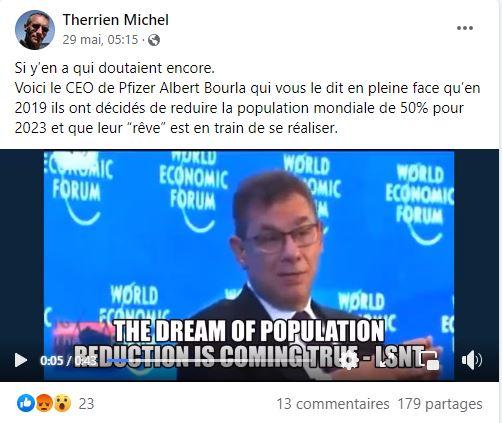Open the post timestamp 29 mai, 05:15
This screenshot has height=423, width=502.
[x=100, y=40]
